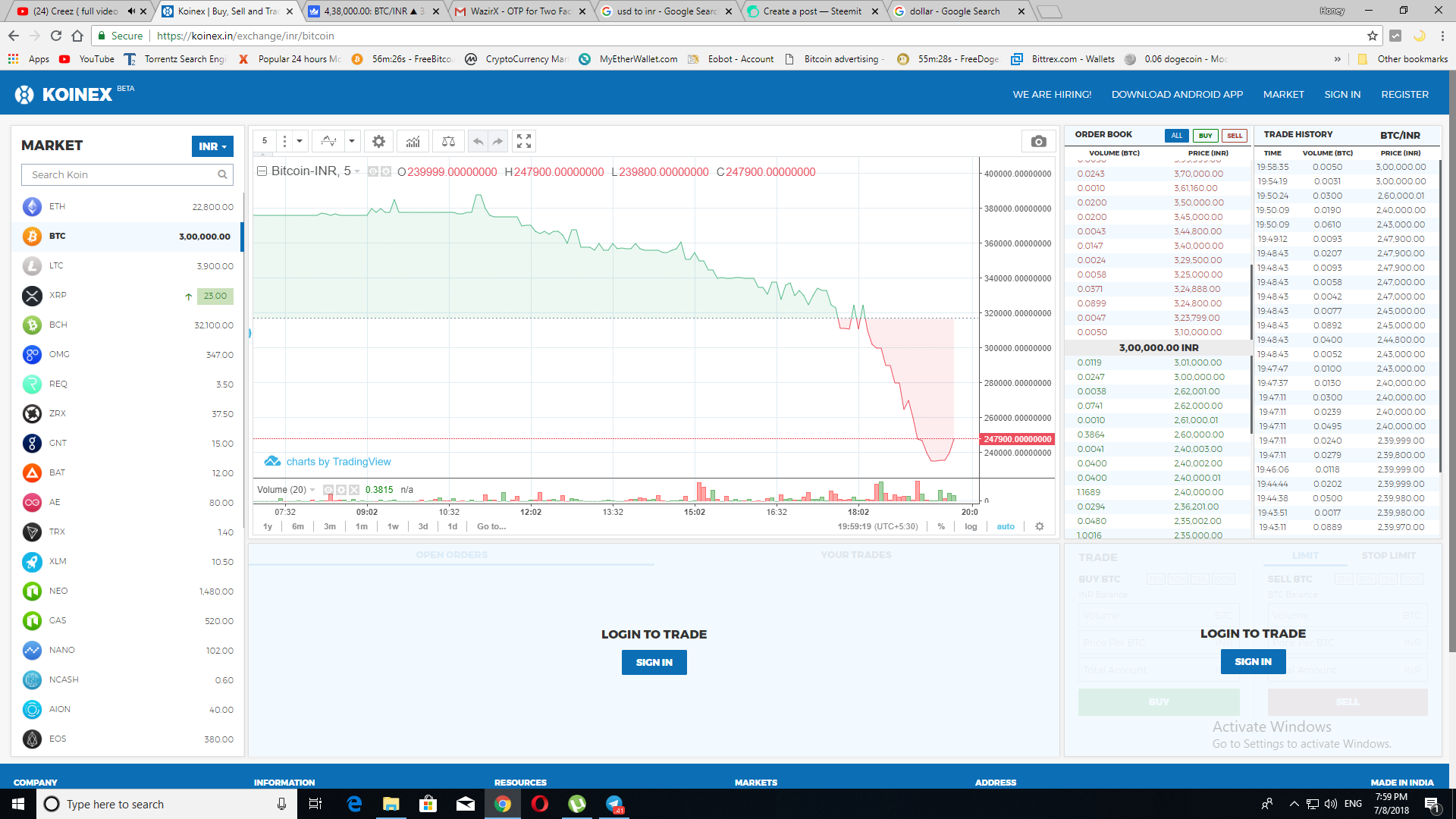
Task: Open Other bookmarks folder
Action: [1403, 59]
